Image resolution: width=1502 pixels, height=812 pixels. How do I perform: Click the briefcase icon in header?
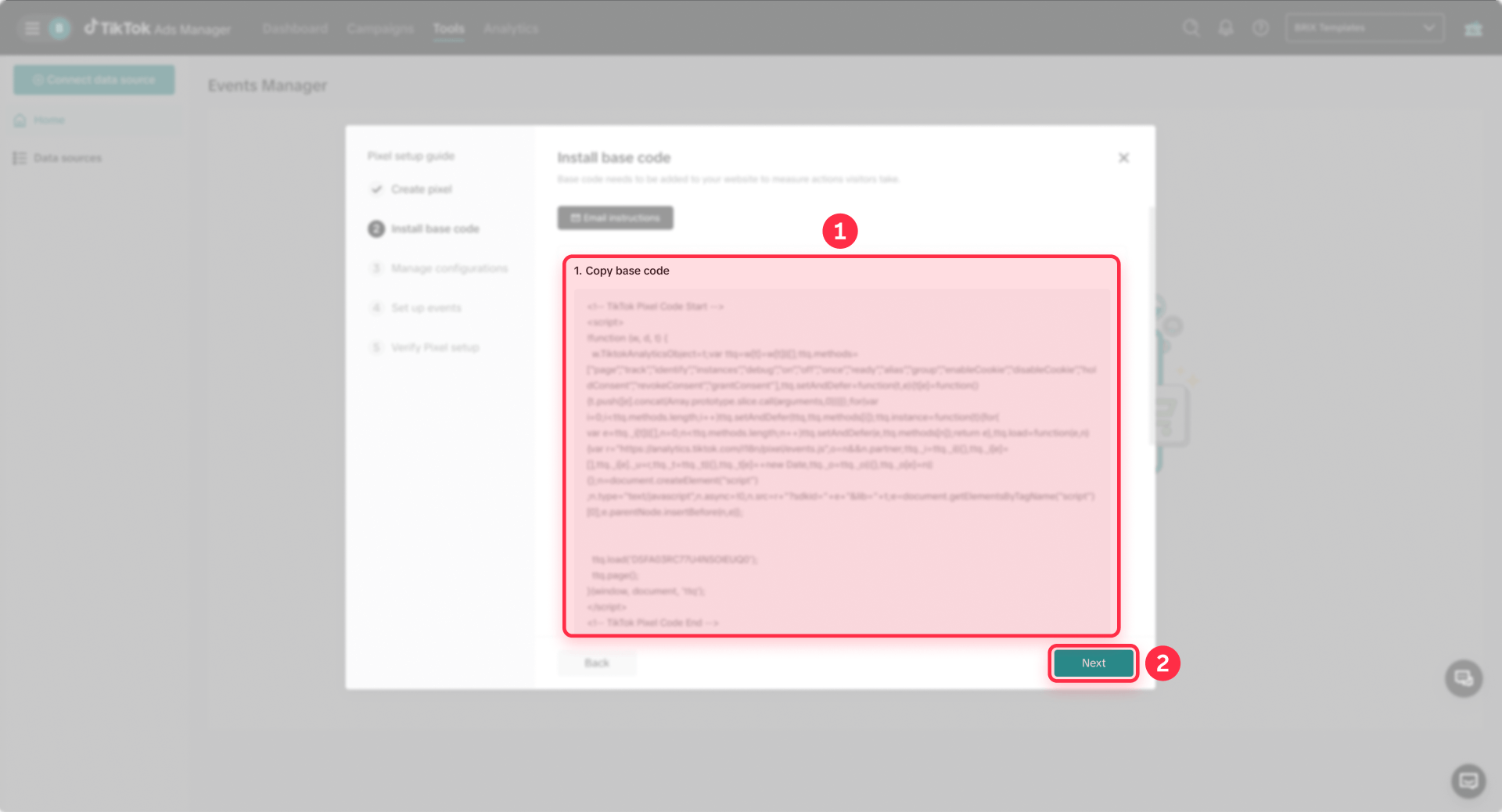point(1473,29)
